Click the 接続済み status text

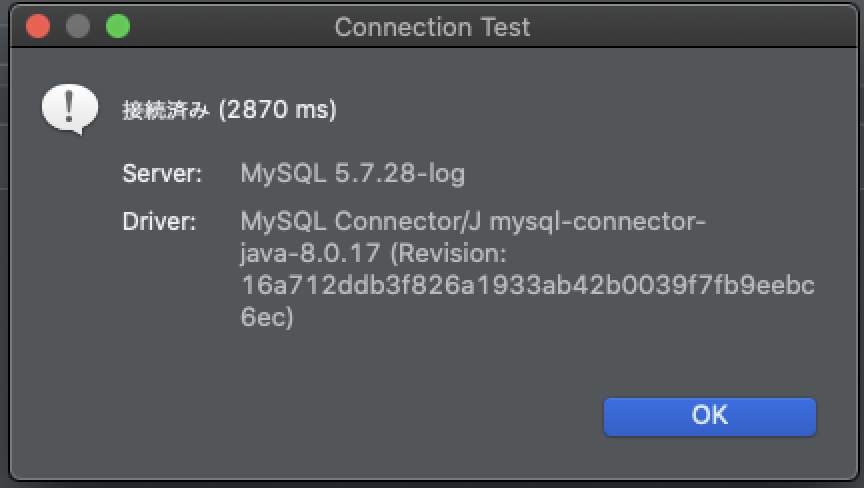coord(165,111)
